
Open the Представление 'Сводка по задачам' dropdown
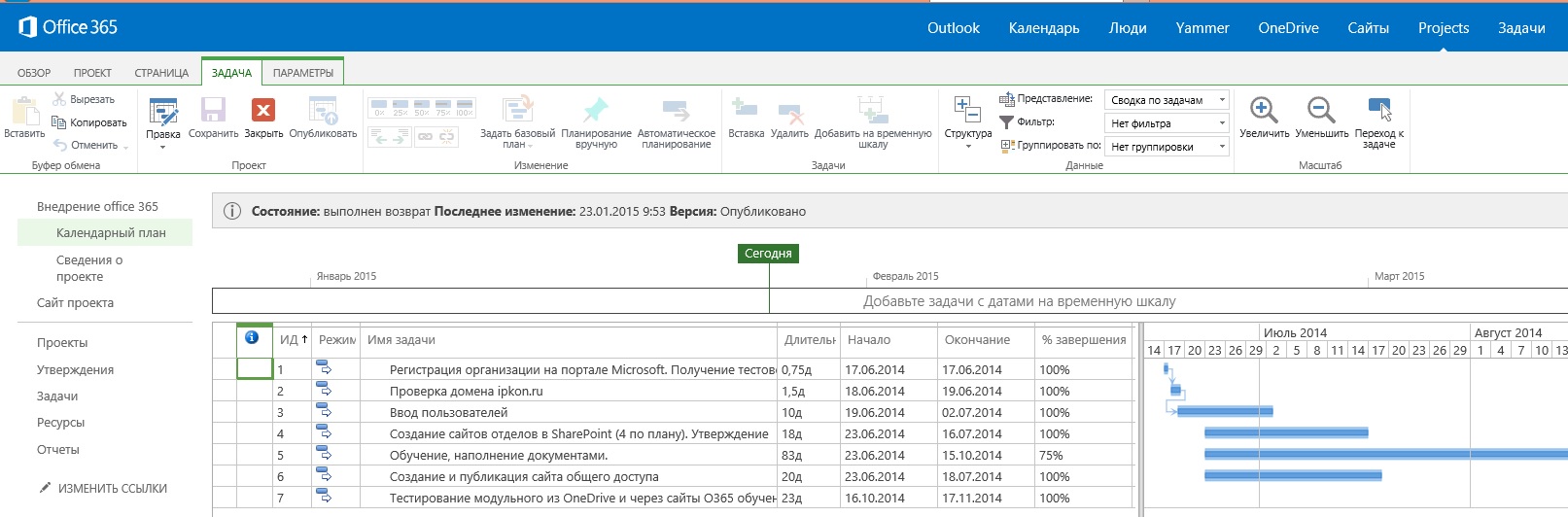tap(1167, 100)
